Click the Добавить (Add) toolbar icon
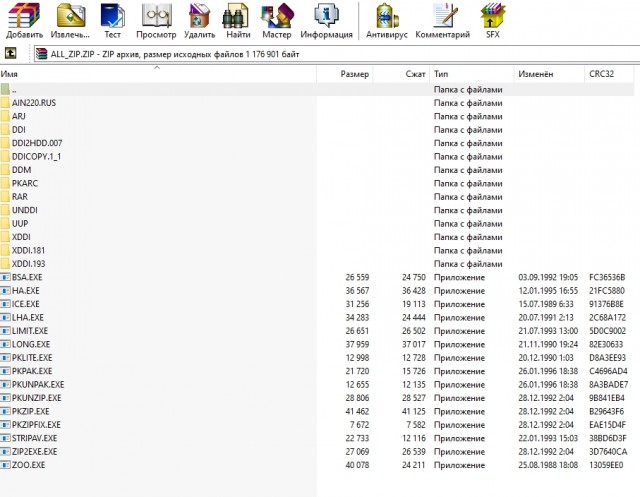Screen dimensions: 640x497 click(24, 20)
